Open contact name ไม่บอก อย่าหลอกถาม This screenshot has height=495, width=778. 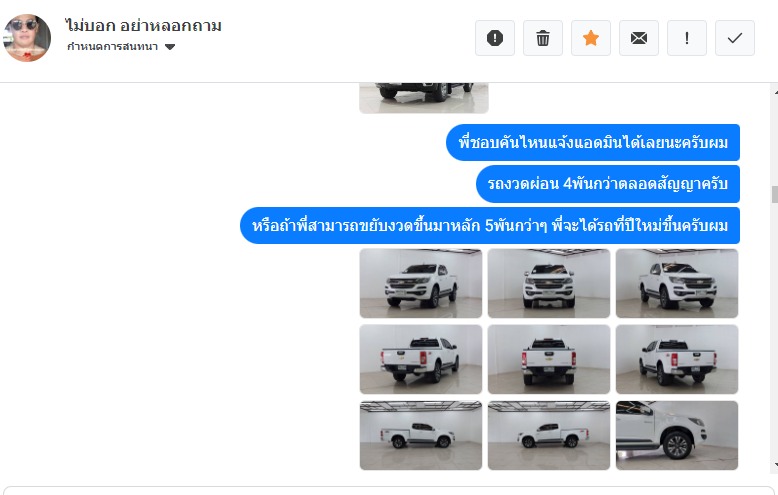143,25
